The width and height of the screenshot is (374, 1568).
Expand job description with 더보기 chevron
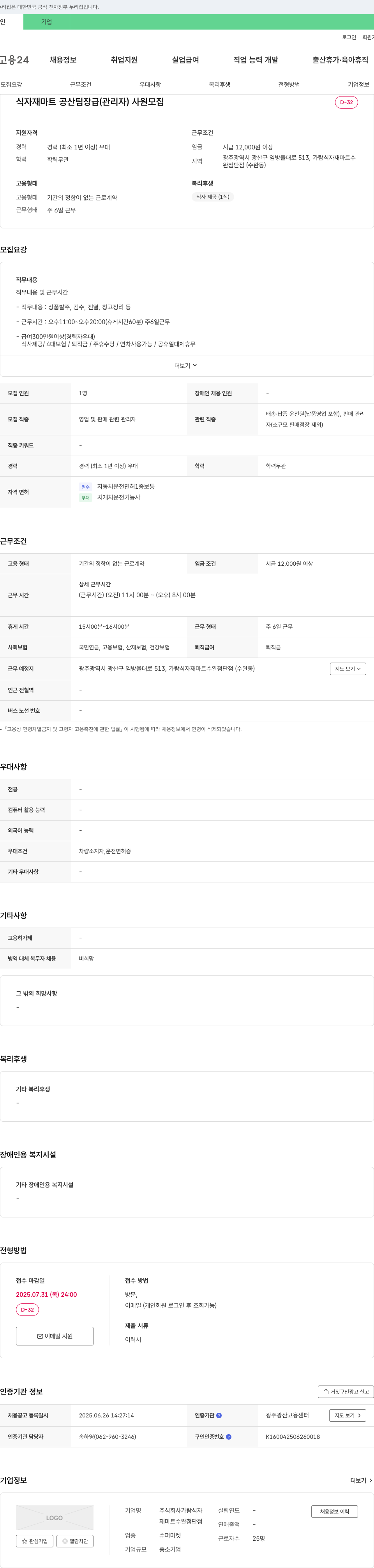(x=186, y=366)
